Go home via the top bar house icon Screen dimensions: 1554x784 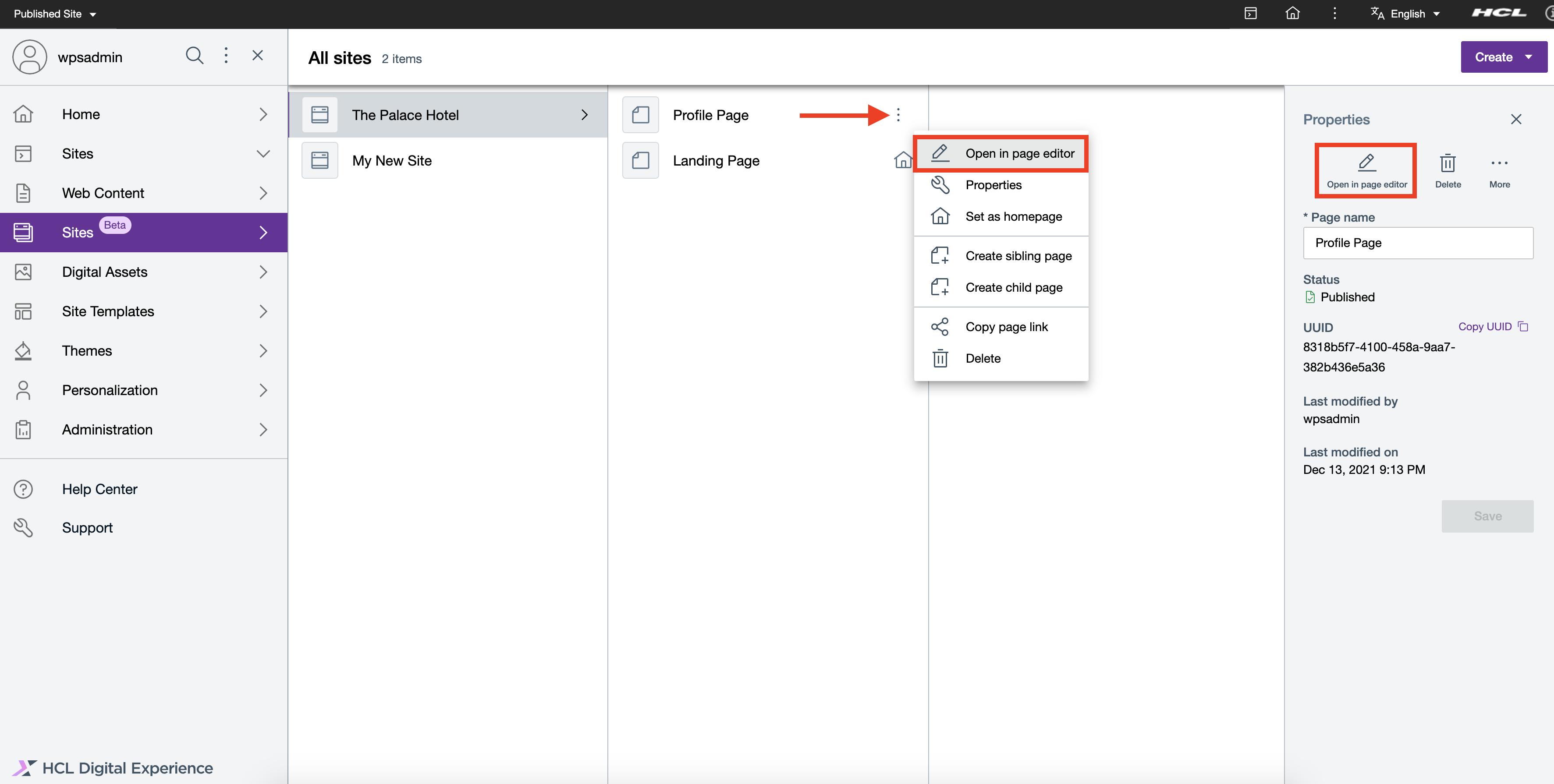[x=1293, y=13]
